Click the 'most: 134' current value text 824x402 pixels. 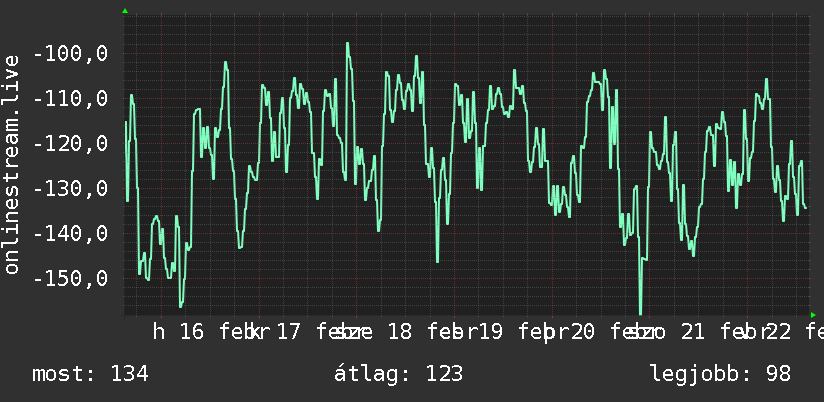[90, 374]
